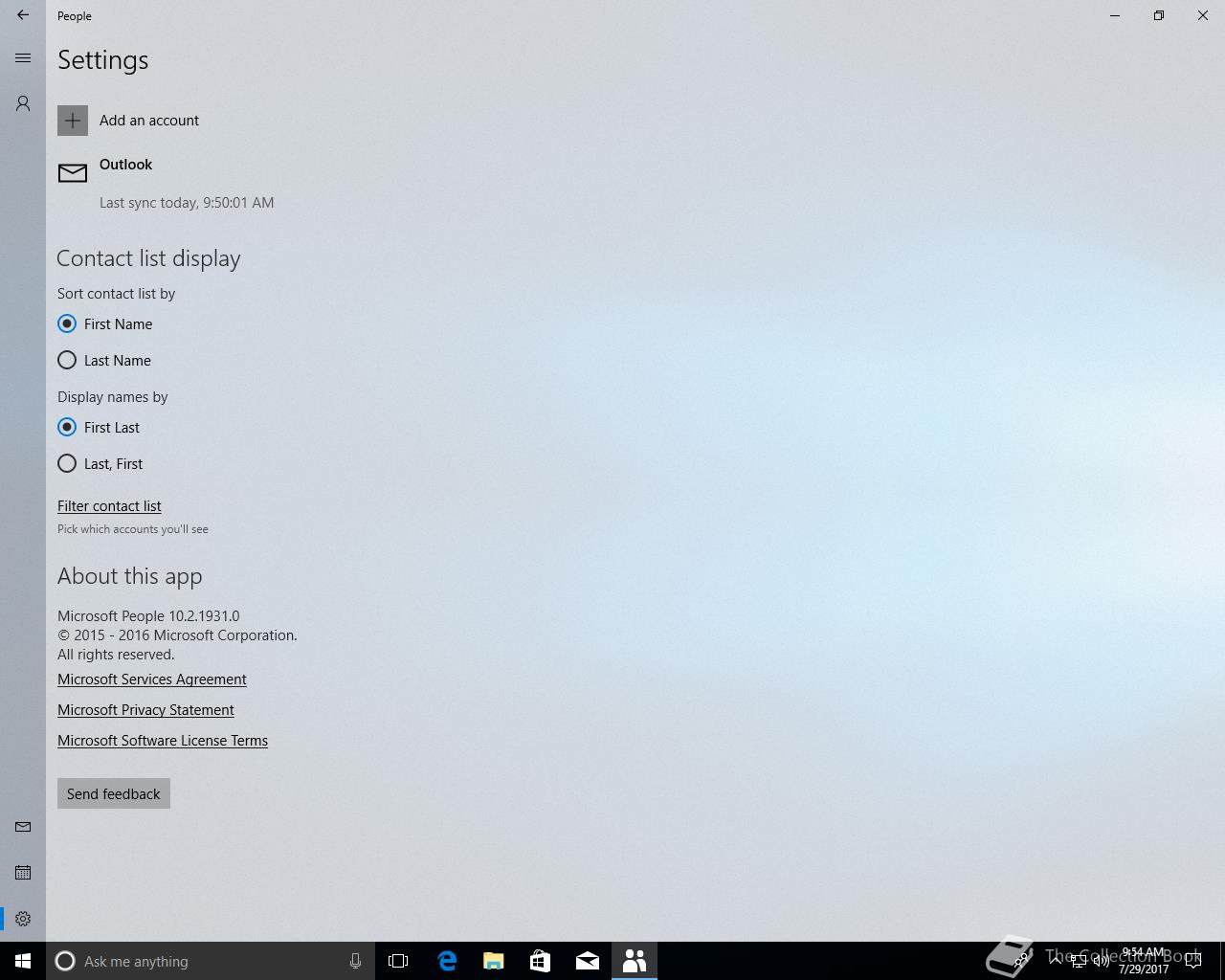Open File Explorer from taskbar
Image resolution: width=1225 pixels, height=980 pixels.
click(x=494, y=961)
